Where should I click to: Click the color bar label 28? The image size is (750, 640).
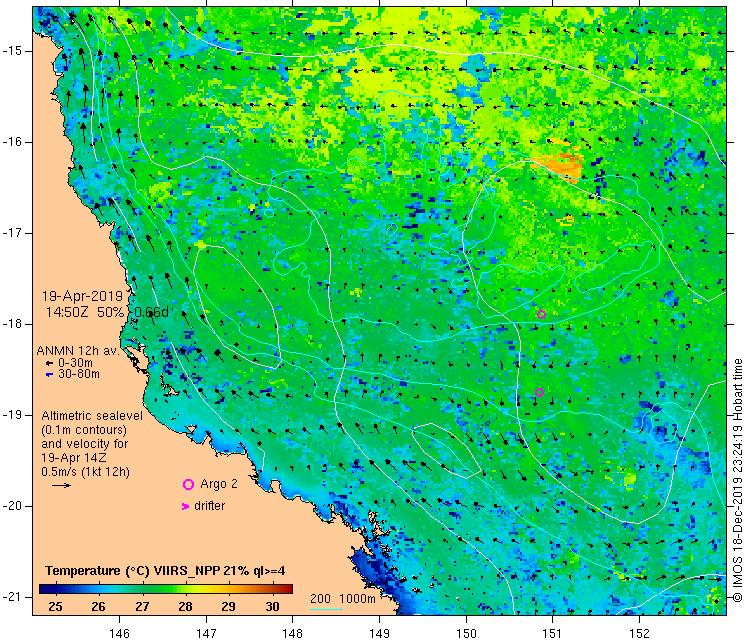186,607
